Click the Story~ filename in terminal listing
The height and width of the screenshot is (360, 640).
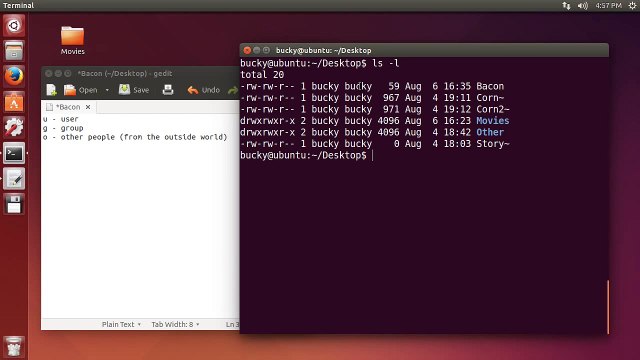[493, 143]
